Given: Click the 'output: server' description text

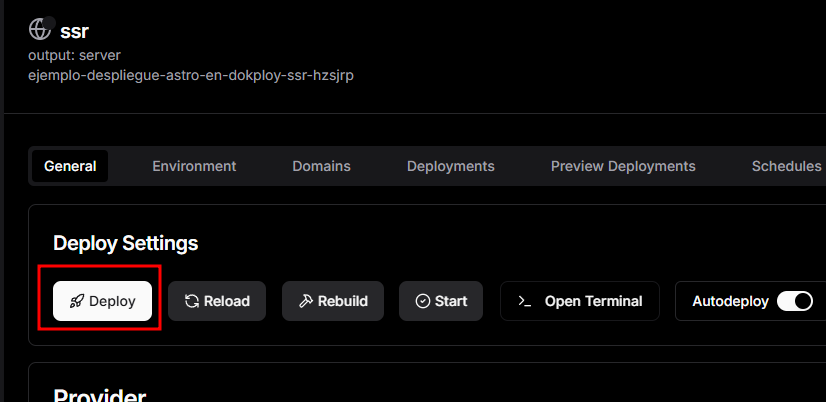Looking at the screenshot, I should coord(74,55).
